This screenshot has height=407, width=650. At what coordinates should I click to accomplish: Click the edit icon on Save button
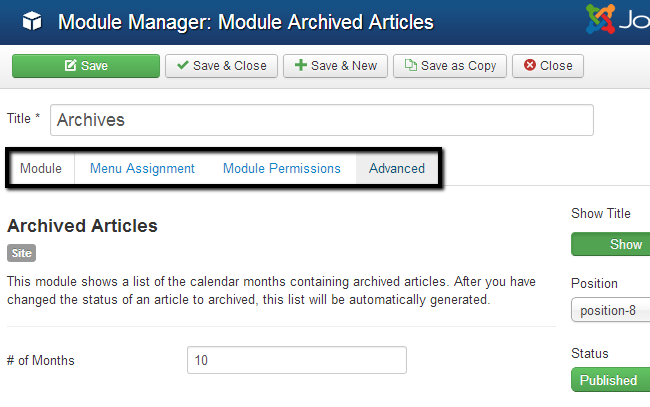(x=71, y=66)
